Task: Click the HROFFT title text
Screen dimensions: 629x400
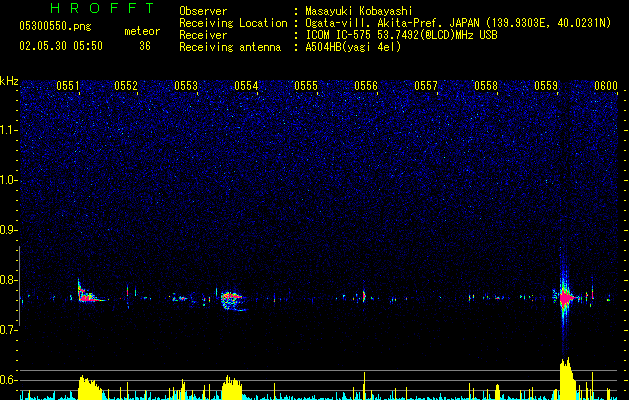Action: click(103, 8)
